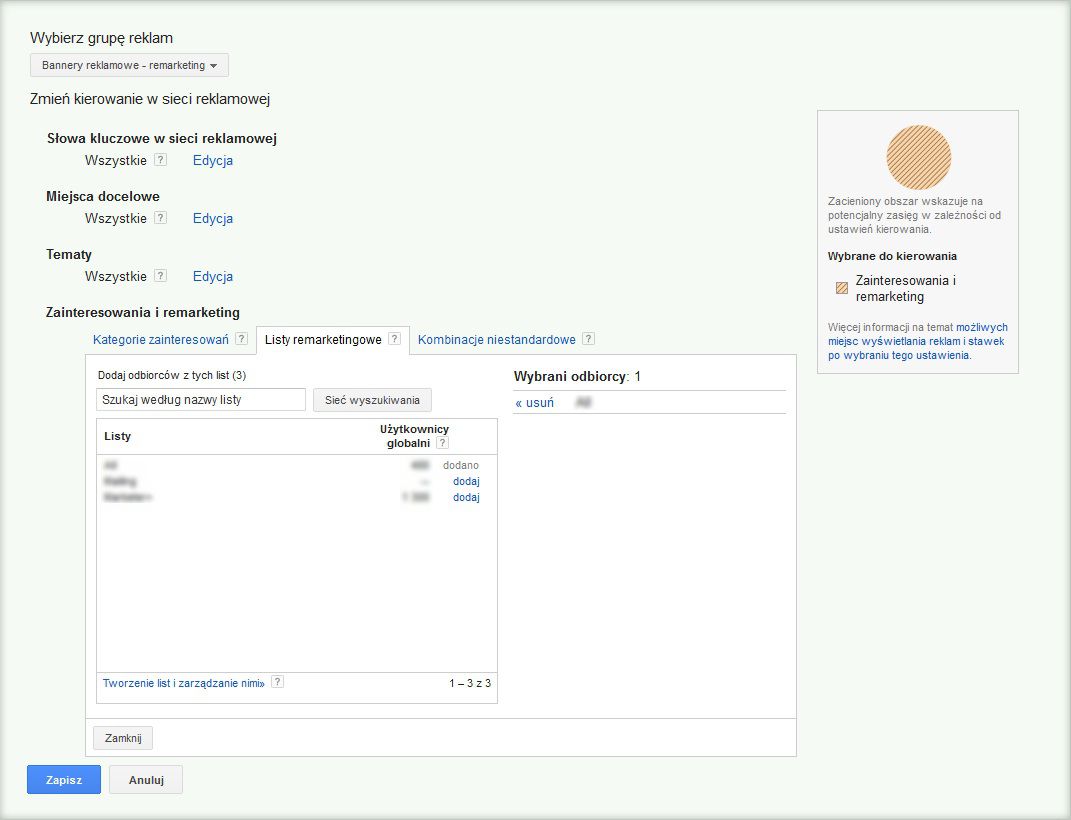
Task: Click Zainteresowania i remarketing legend swatch
Action: tap(842, 288)
